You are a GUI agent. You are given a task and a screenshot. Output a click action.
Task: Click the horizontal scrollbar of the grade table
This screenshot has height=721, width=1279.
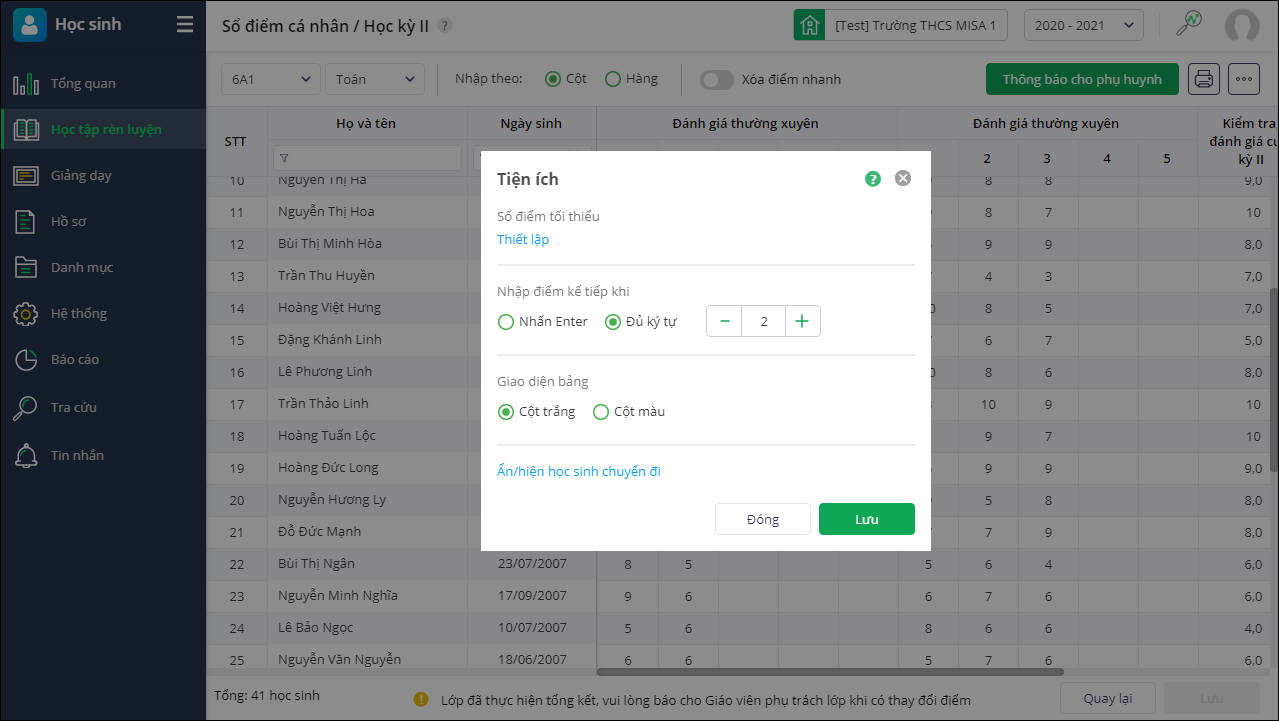[830, 672]
